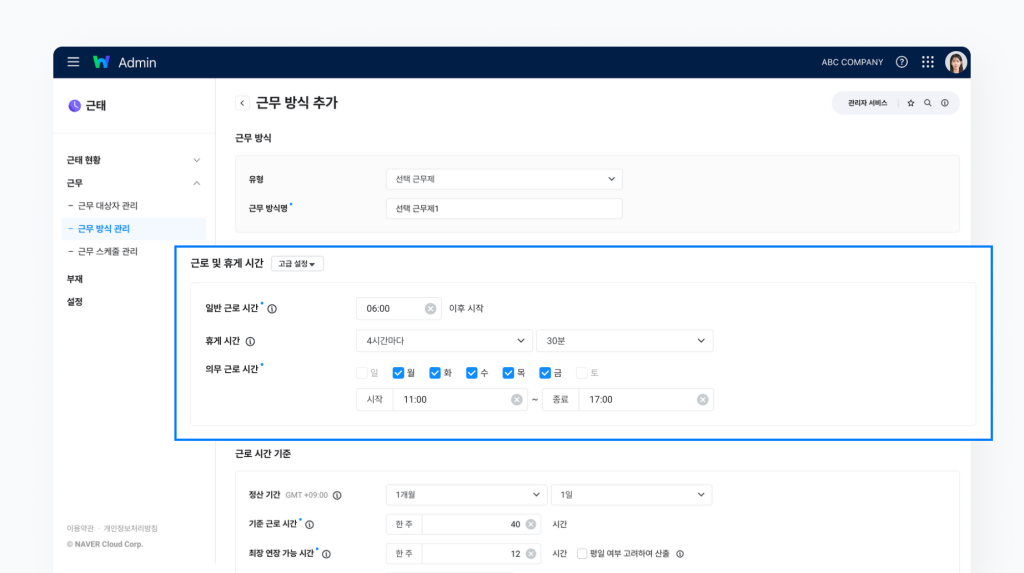Show info for 휴게 시간
The height and width of the screenshot is (573, 1024).
(x=250, y=342)
